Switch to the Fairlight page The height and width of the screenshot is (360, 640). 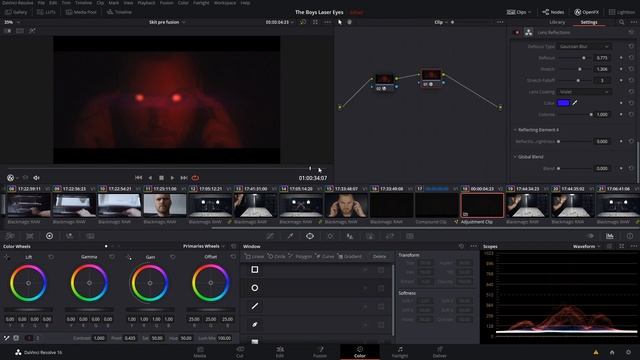[x=400, y=352]
